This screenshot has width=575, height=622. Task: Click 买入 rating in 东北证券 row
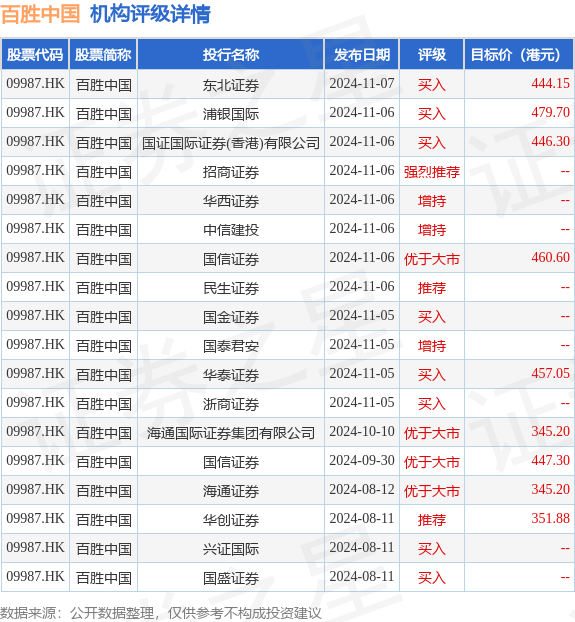tap(431, 84)
